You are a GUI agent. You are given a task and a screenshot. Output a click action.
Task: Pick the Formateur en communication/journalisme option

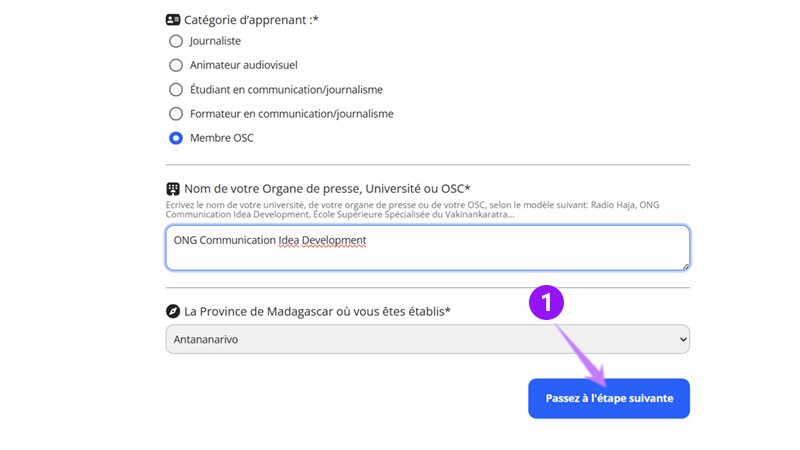176,114
